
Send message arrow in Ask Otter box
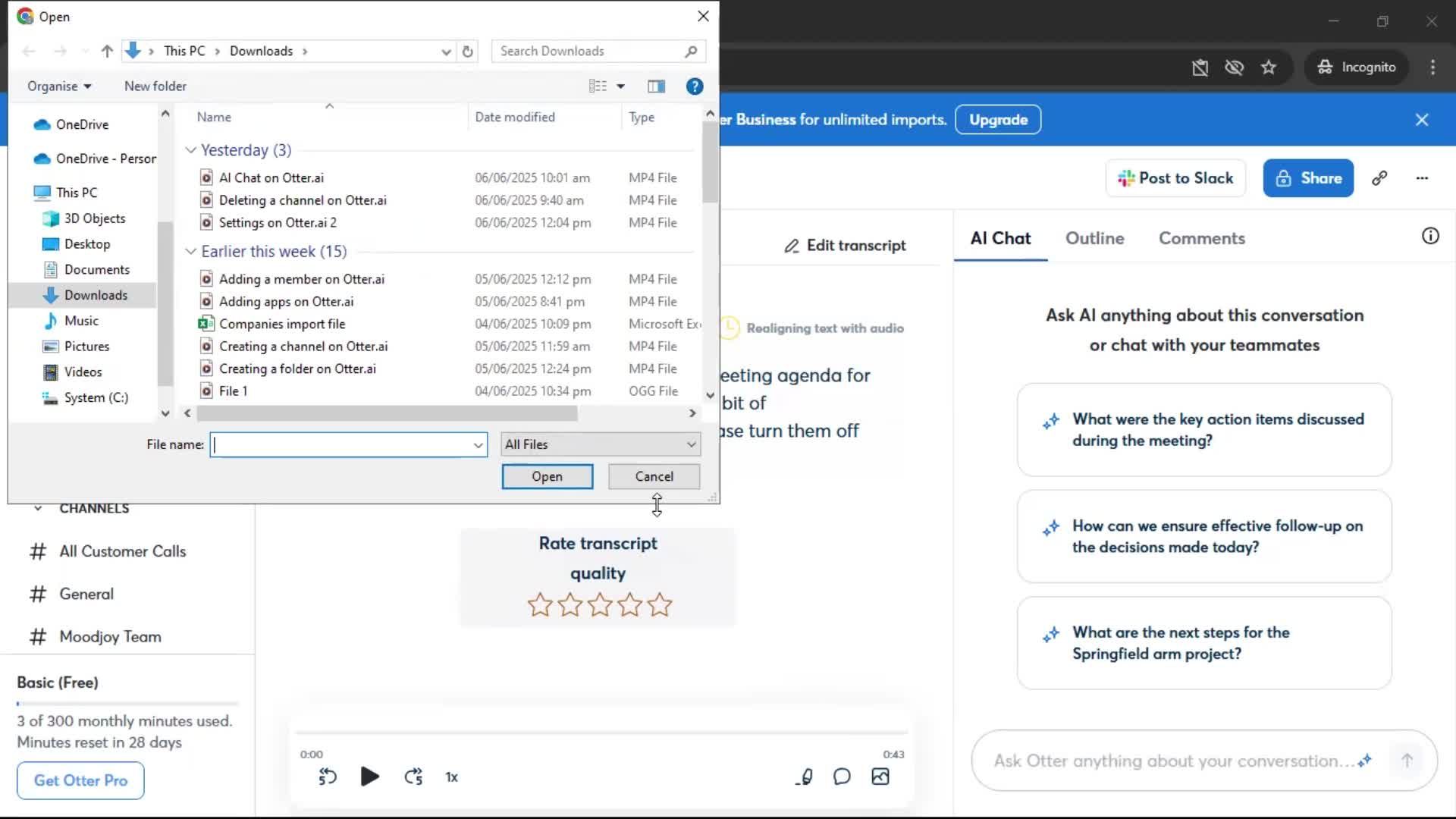tap(1407, 761)
